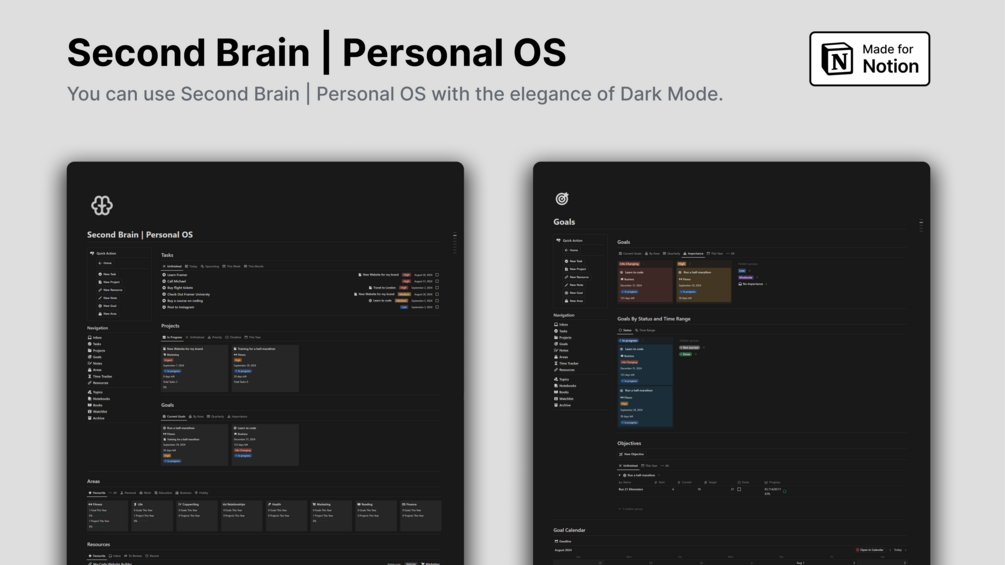Click Notebooks icon in Goals page navigation
The width and height of the screenshot is (1005, 565).
556,386
